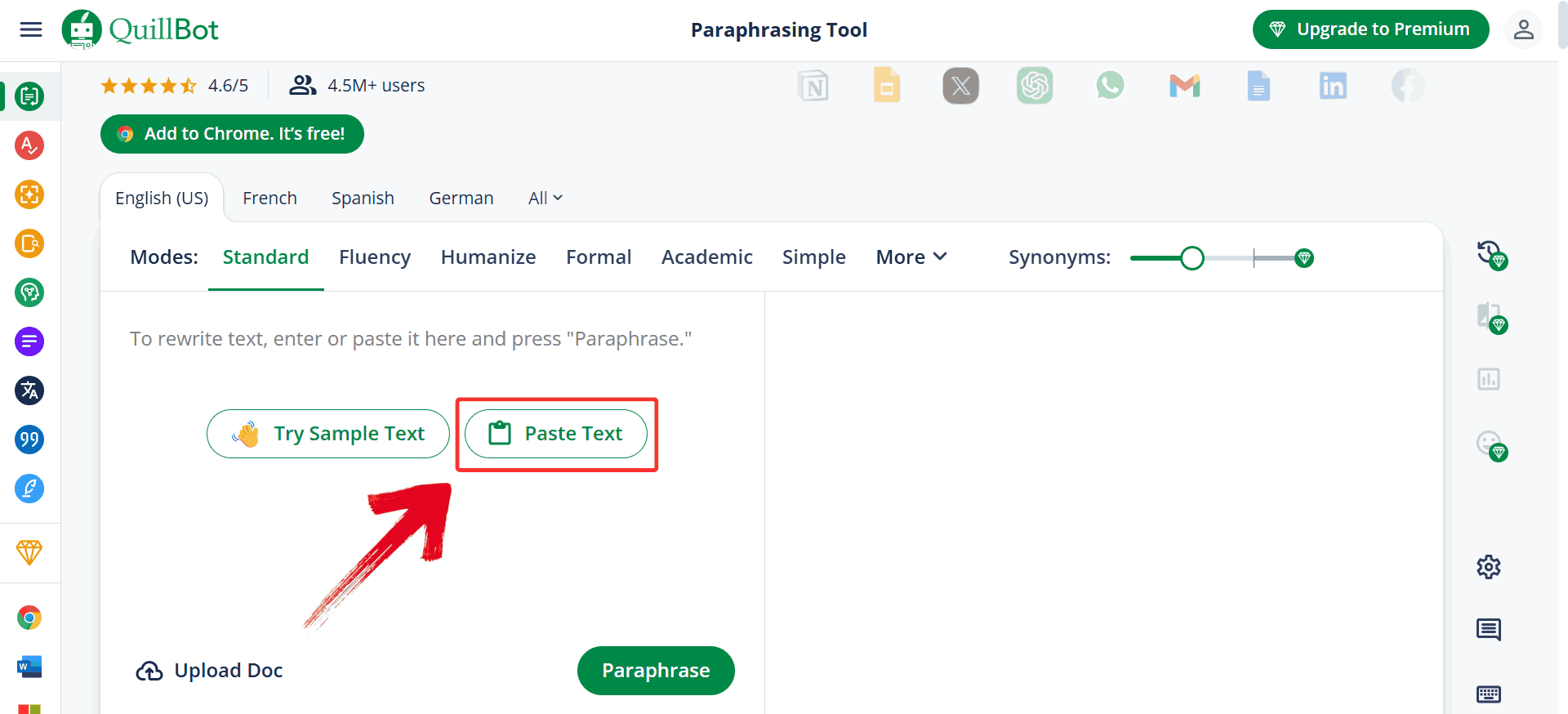
Task: Open the blue QuillBot Flow pen icon
Action: (x=29, y=489)
